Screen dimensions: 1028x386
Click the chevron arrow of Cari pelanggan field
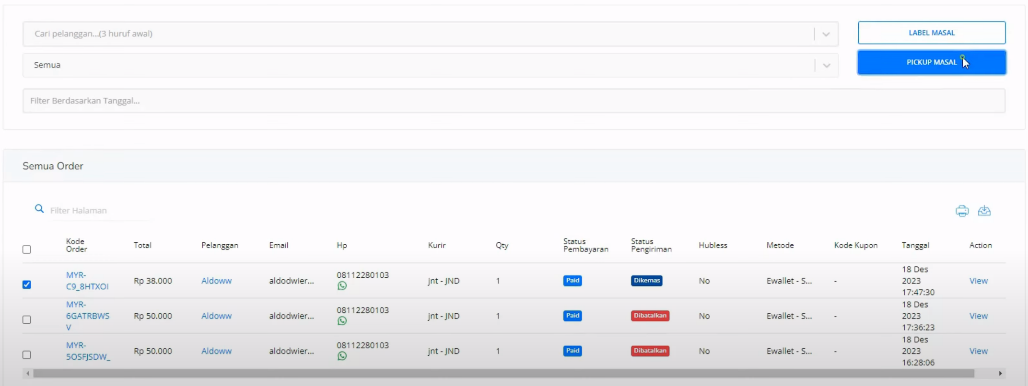click(826, 34)
